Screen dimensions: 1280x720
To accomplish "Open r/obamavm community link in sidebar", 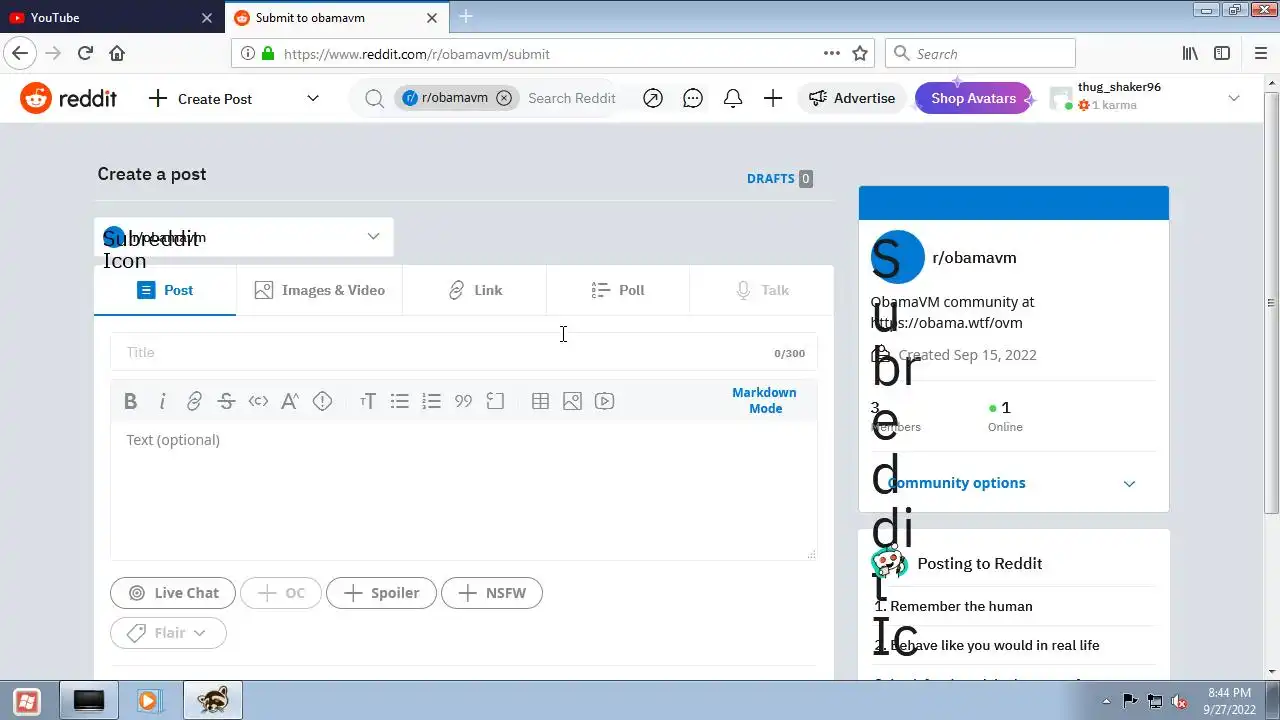I will coord(974,257).
